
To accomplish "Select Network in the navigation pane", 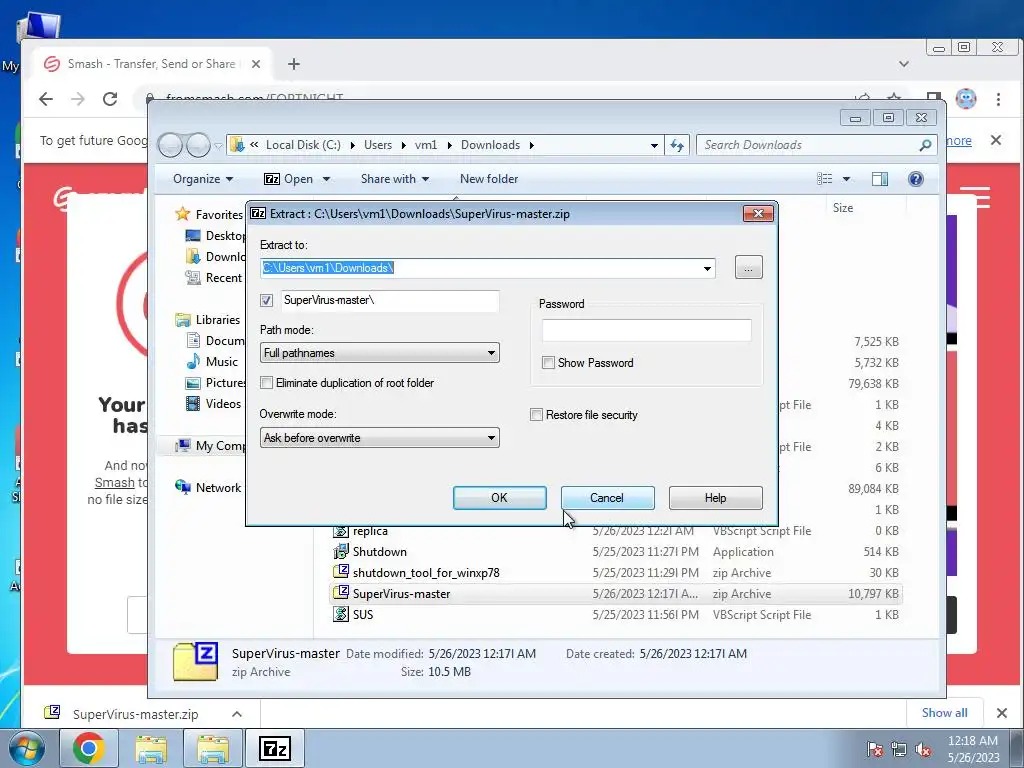I will [218, 488].
